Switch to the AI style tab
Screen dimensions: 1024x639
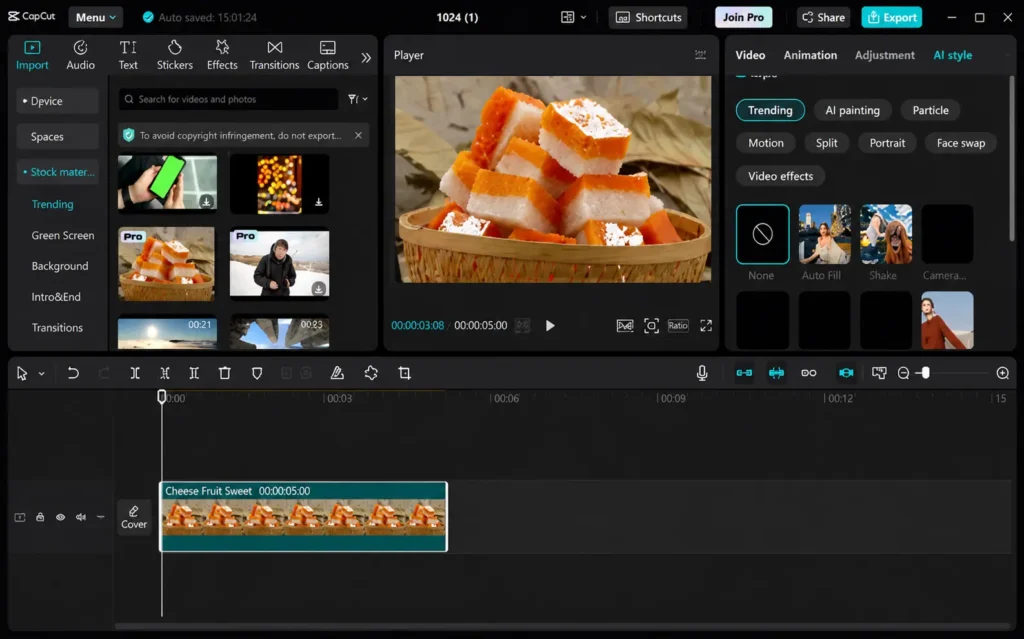[952, 55]
